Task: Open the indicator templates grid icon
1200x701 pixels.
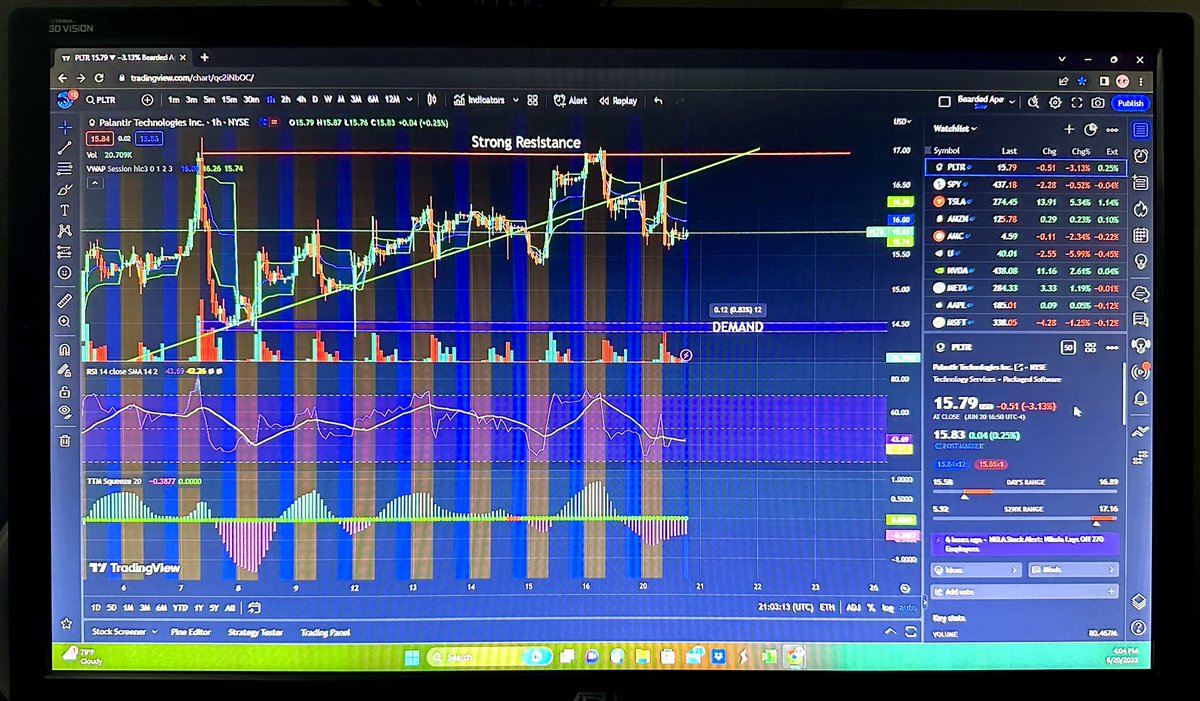Action: (533, 100)
